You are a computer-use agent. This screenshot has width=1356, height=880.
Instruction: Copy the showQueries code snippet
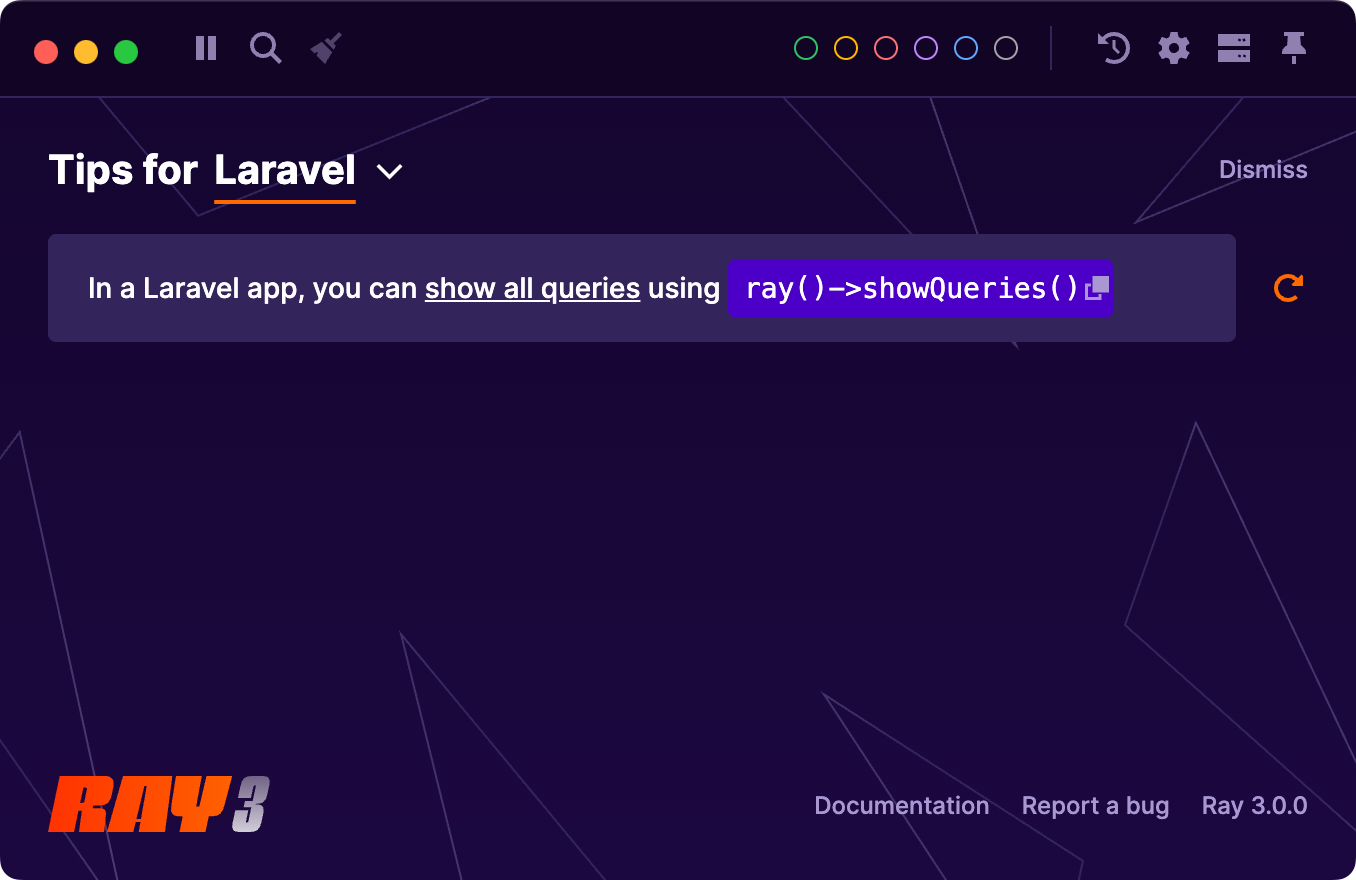click(x=1097, y=288)
